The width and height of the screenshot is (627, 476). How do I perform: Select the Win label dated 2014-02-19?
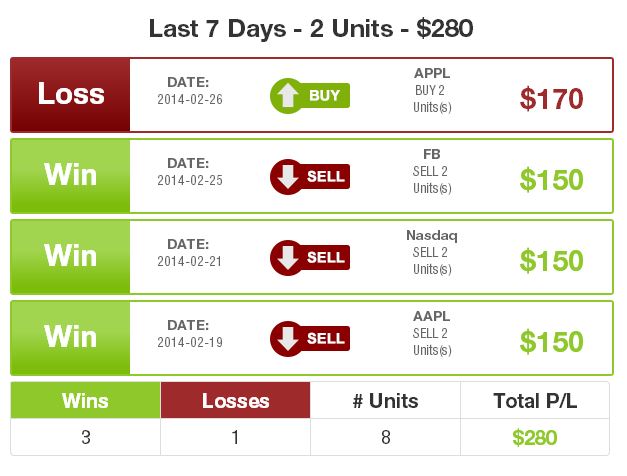click(70, 338)
